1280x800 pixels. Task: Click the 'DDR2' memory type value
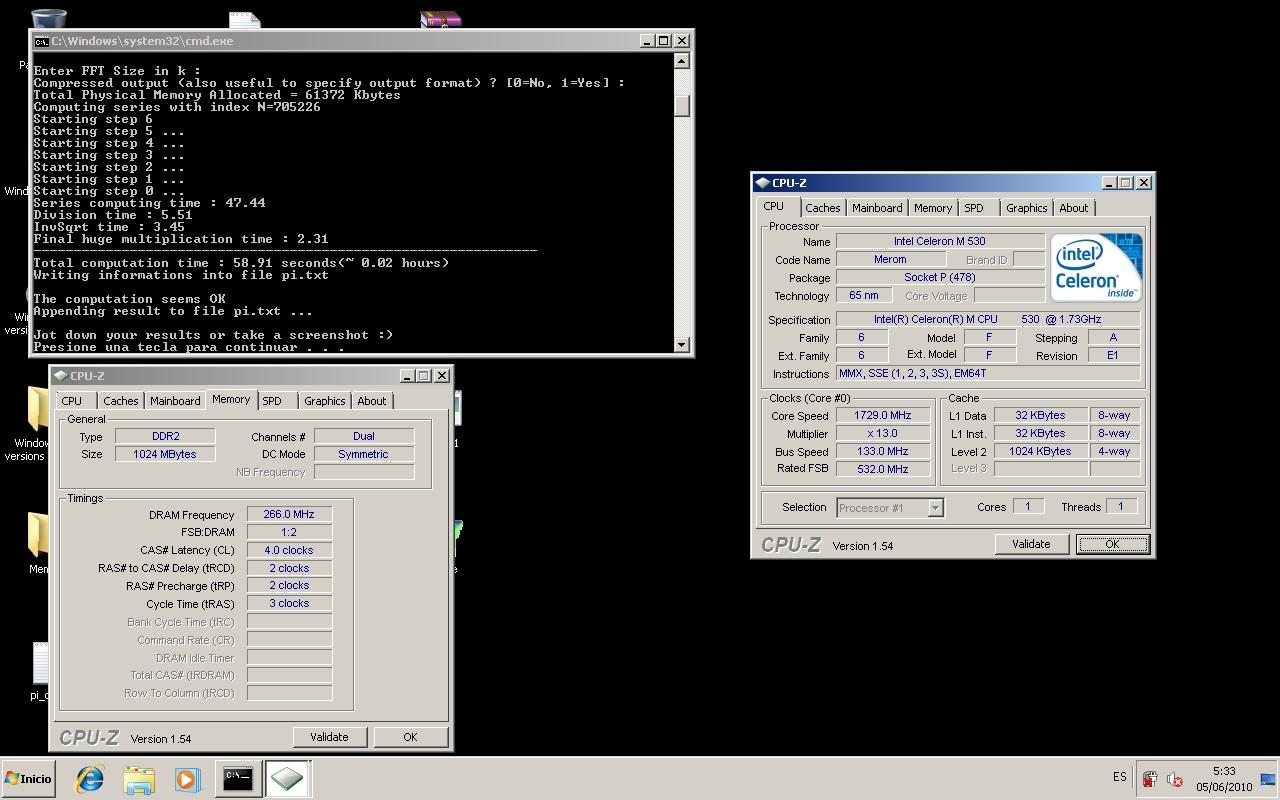pyautogui.click(x=165, y=436)
